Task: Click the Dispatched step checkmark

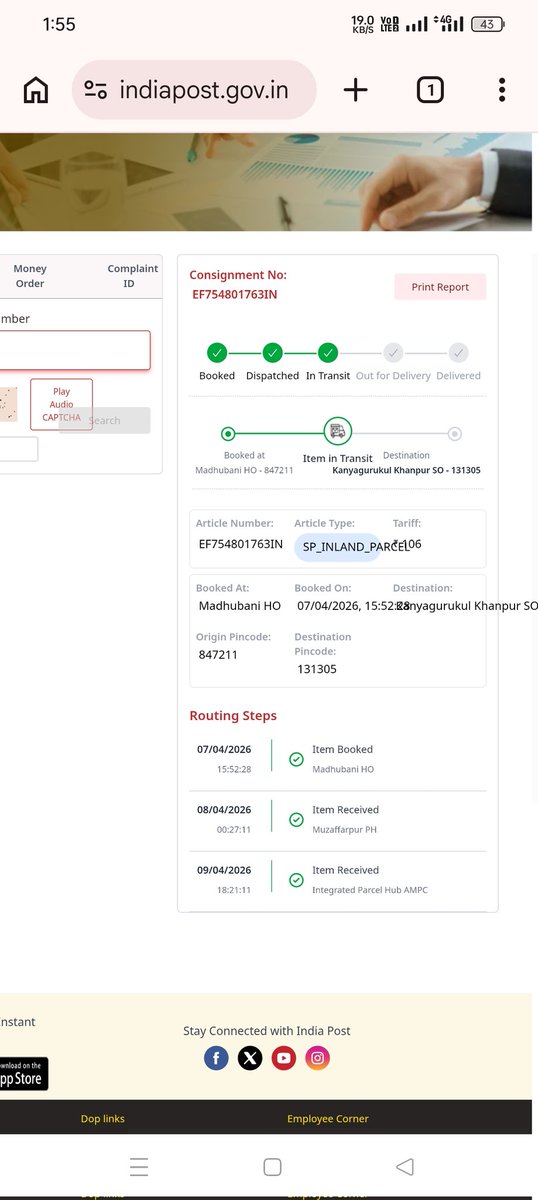Action: 272,352
